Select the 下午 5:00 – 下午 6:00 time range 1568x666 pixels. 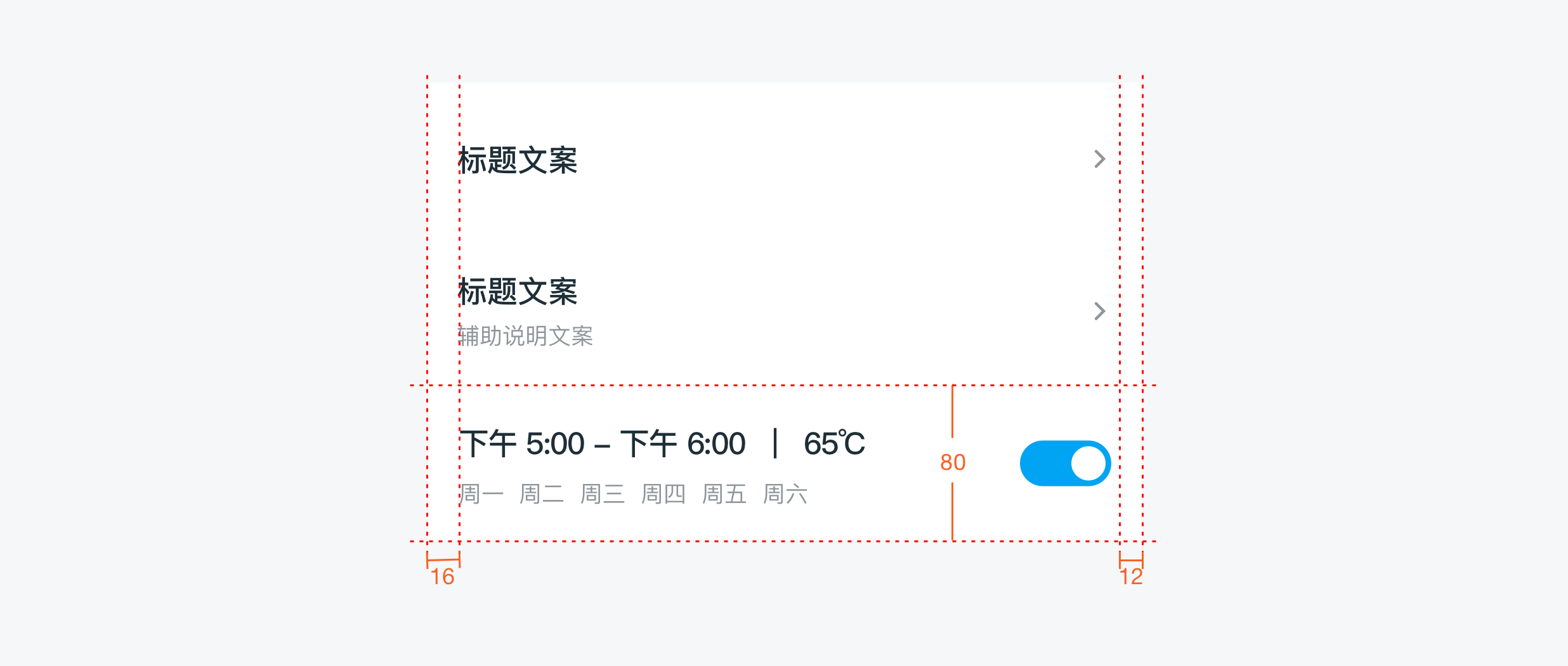coord(603,443)
